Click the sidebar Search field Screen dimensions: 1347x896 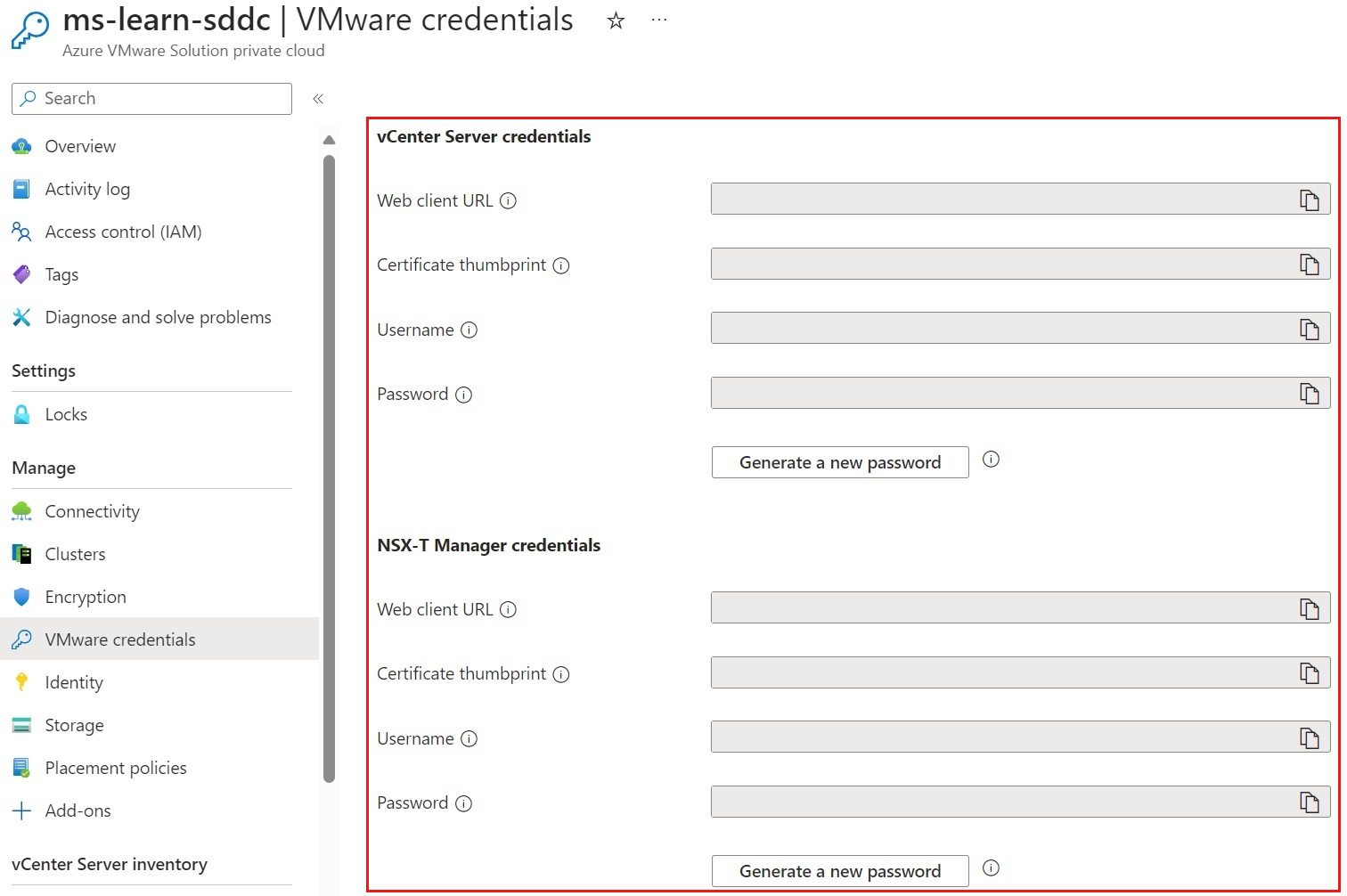coord(150,99)
